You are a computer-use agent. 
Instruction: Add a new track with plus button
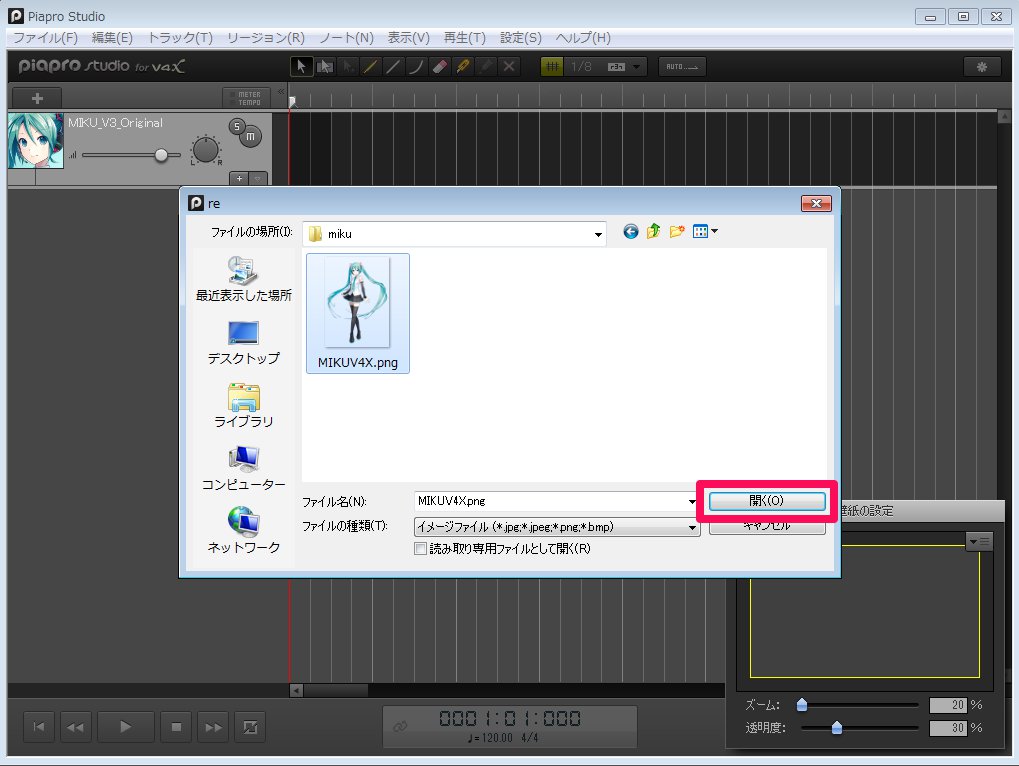[x=37, y=98]
